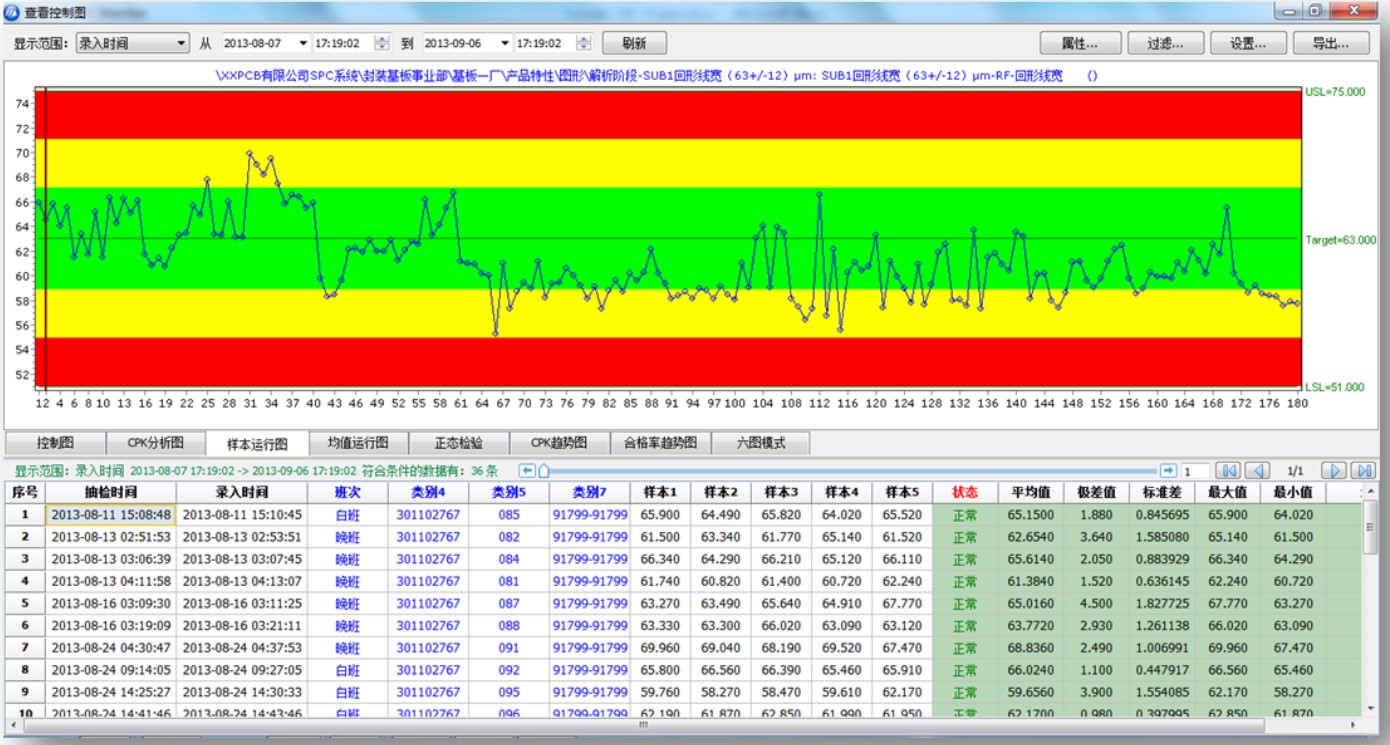Click sample value 69.960 in row 7
The image size is (1390, 745).
[660, 648]
